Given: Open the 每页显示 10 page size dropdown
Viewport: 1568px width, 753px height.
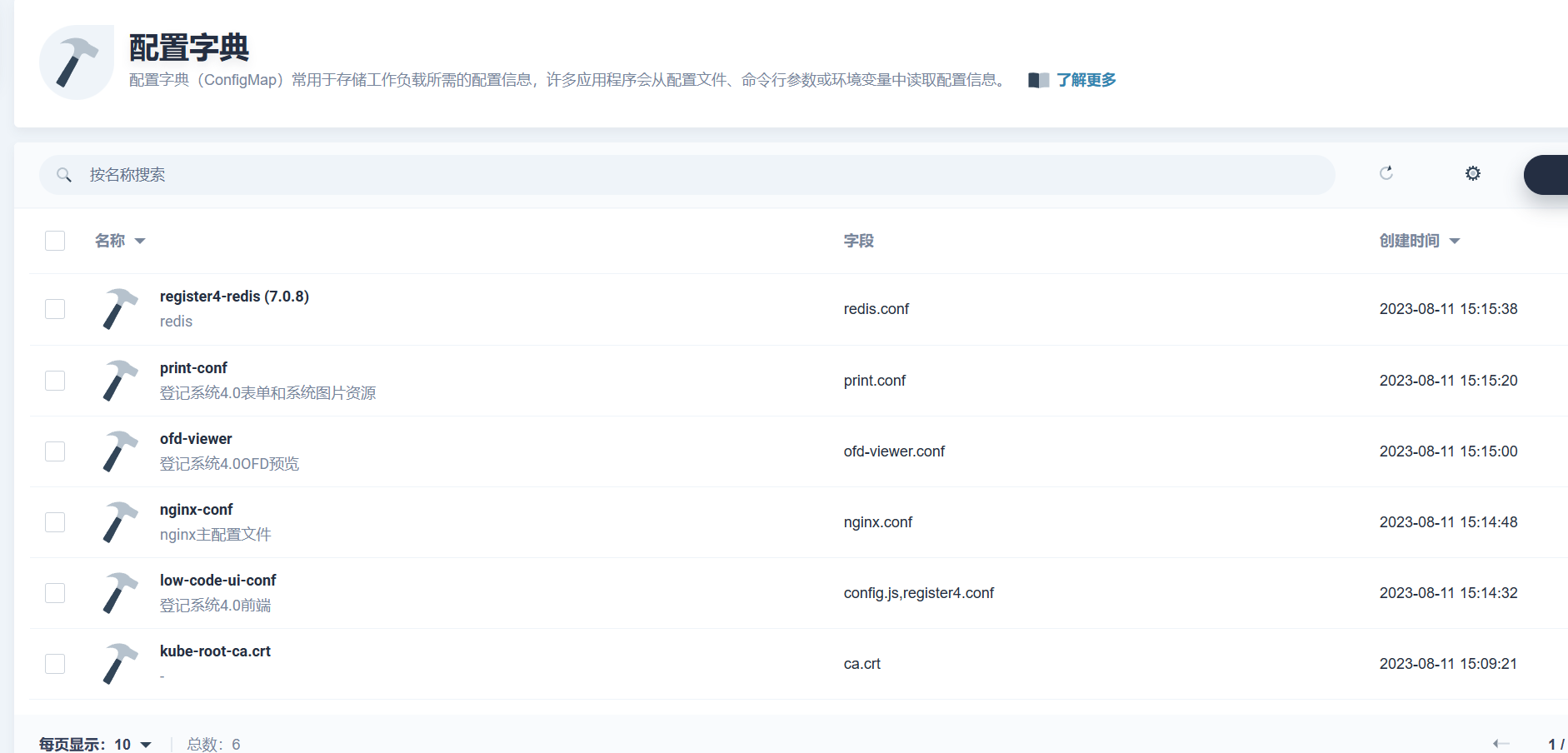Looking at the screenshot, I should (96, 744).
